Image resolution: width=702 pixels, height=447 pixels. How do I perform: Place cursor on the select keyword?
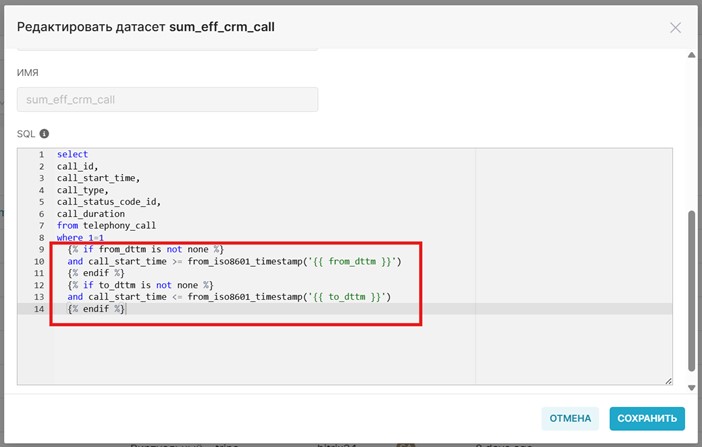click(72, 155)
